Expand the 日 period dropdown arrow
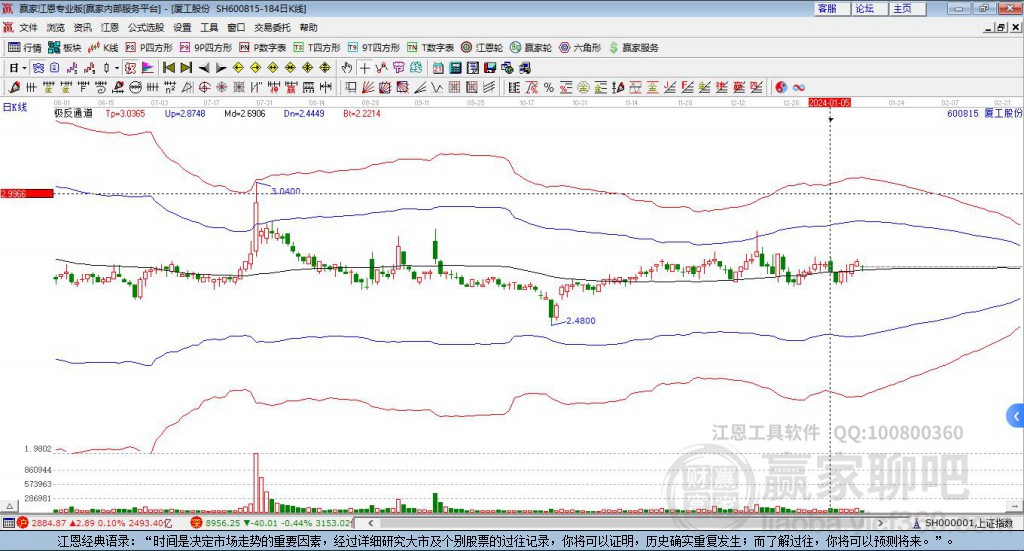 tap(24, 68)
